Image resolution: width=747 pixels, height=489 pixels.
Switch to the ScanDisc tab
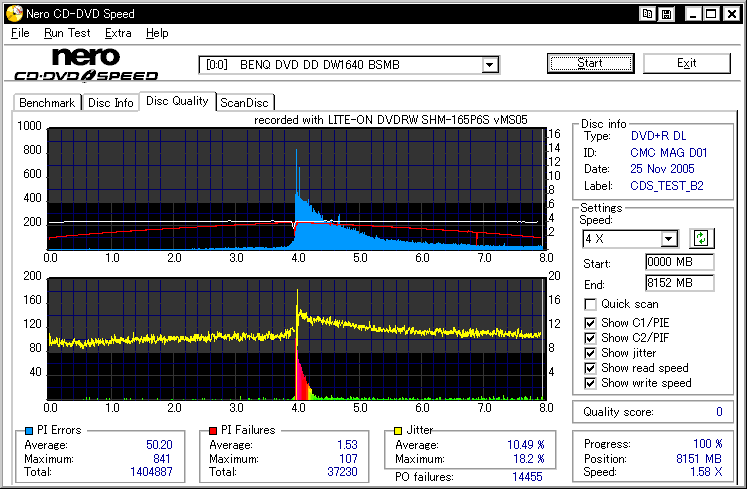(245, 102)
